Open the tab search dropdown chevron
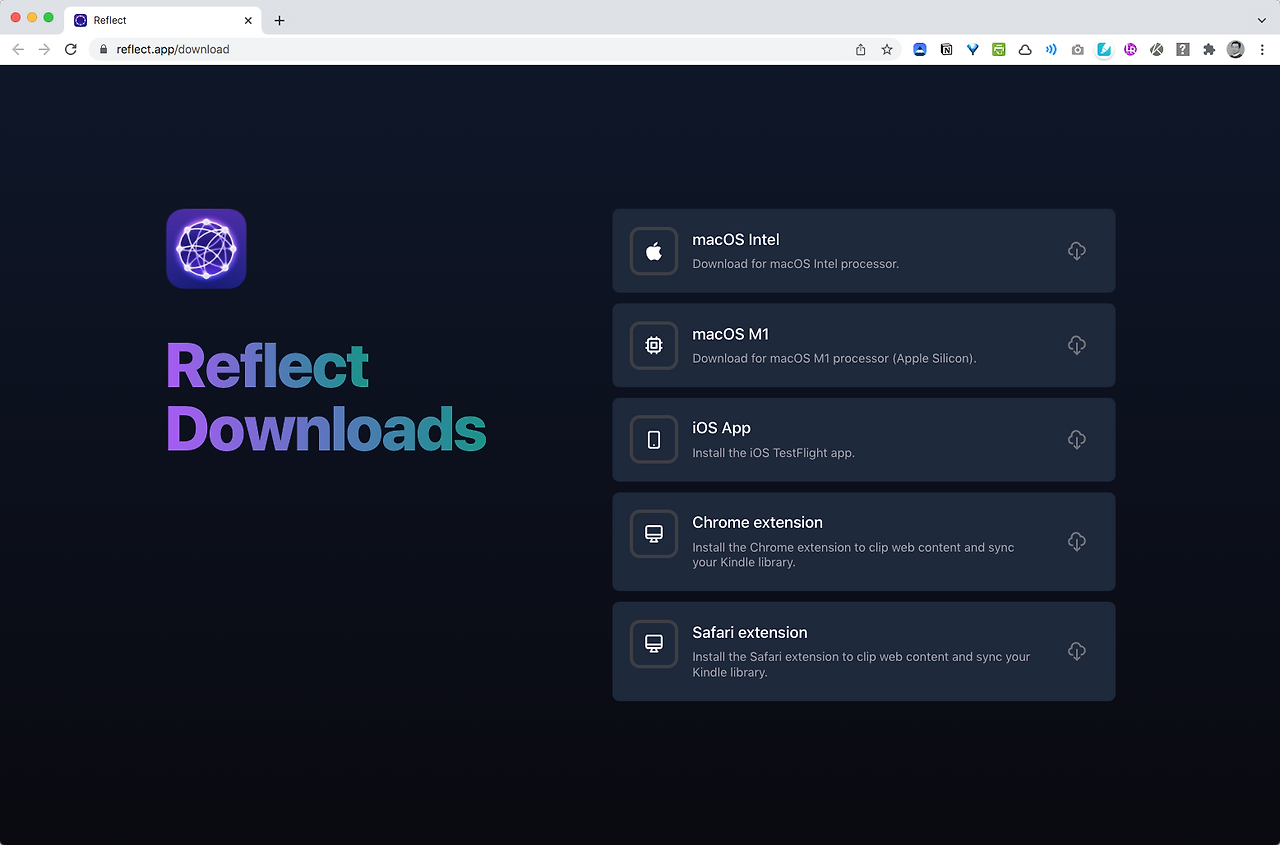1280x845 pixels. coord(1261,20)
